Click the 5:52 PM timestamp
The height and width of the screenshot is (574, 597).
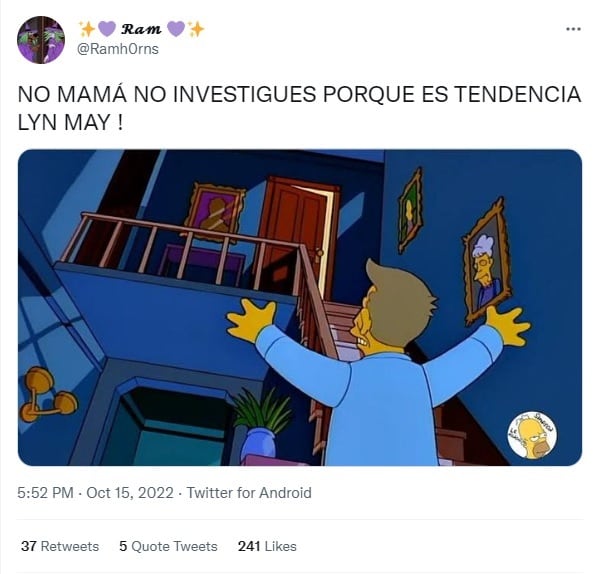coord(45,493)
